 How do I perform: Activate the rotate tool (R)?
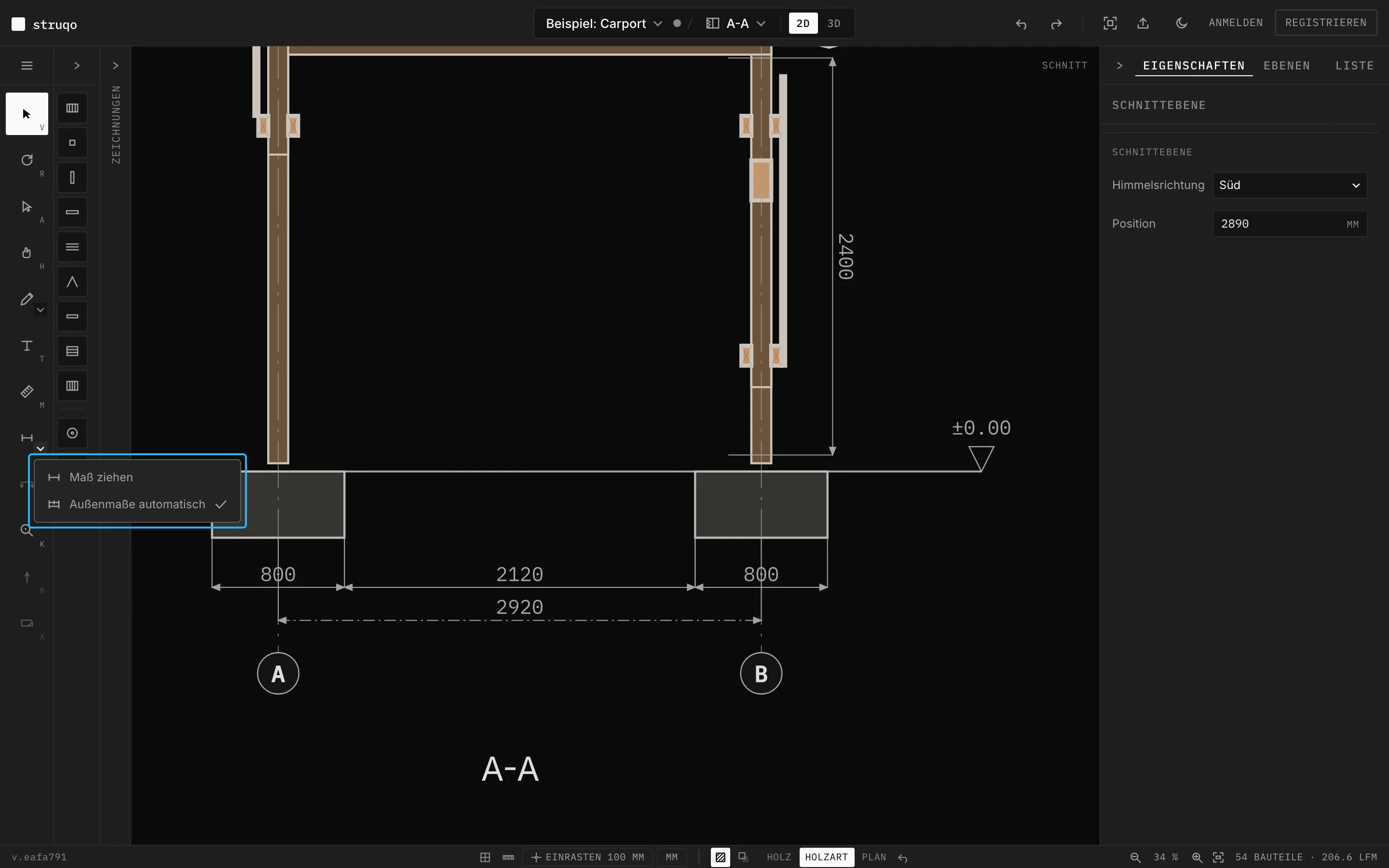tap(27, 160)
